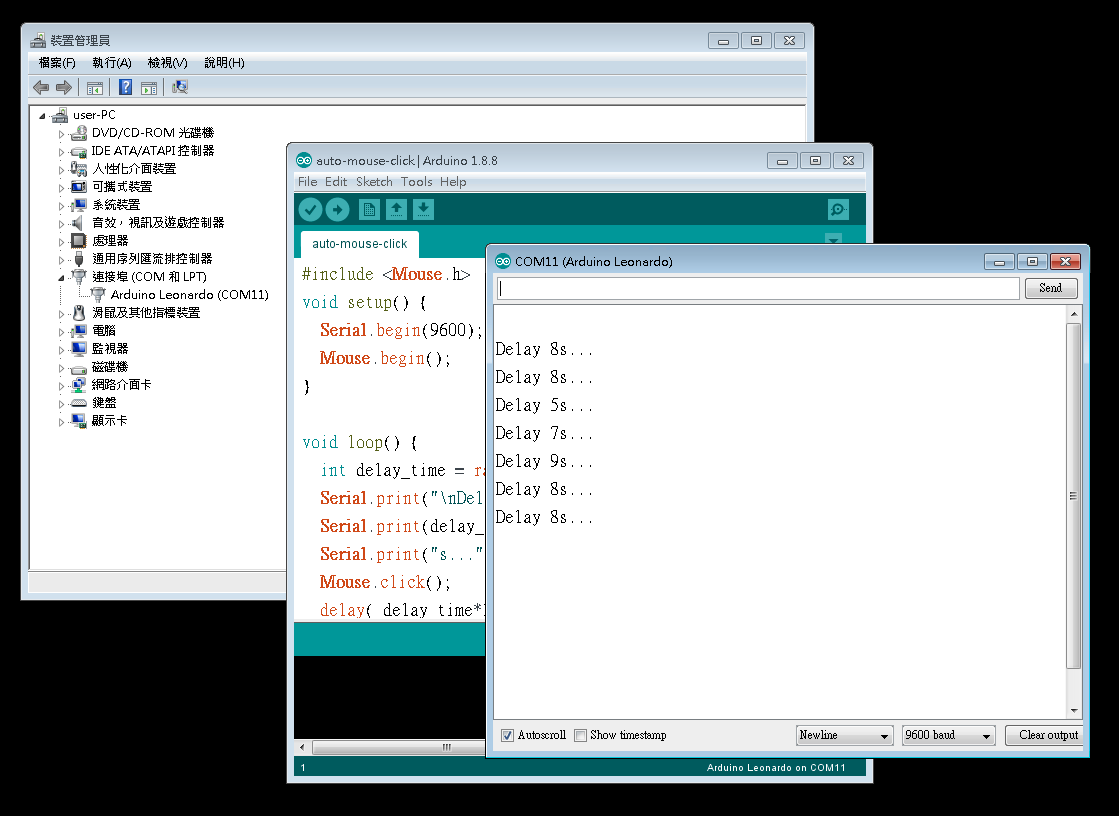1119x816 pixels.
Task: Expand the 網路介面卡 node
Action: click(x=61, y=386)
